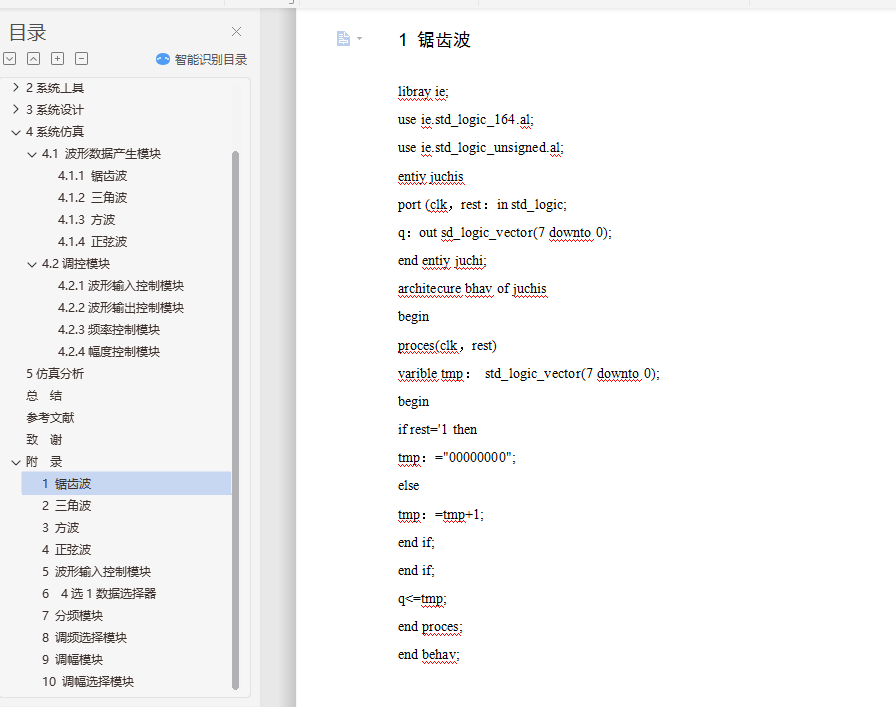This screenshot has width=896, height=707.
Task: Jump to 4.1.3 方波 section
Action: (x=86, y=220)
